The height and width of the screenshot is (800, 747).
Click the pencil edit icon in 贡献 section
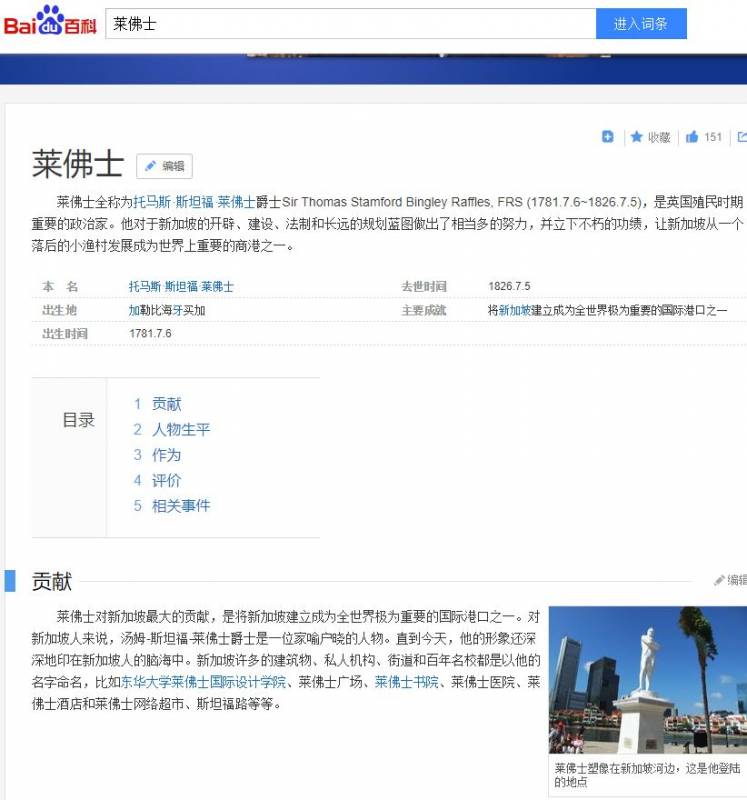coord(719,580)
